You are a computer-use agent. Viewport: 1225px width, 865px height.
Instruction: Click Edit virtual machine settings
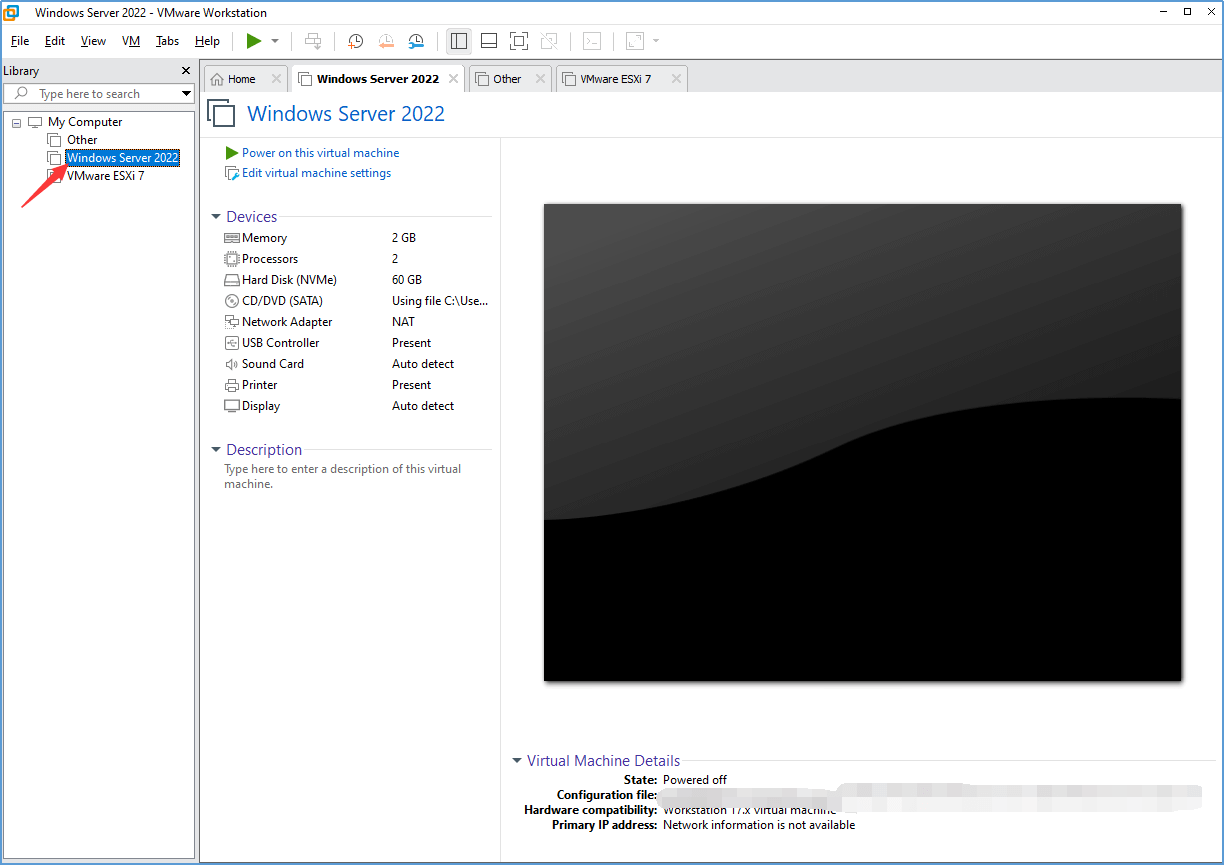[316, 173]
